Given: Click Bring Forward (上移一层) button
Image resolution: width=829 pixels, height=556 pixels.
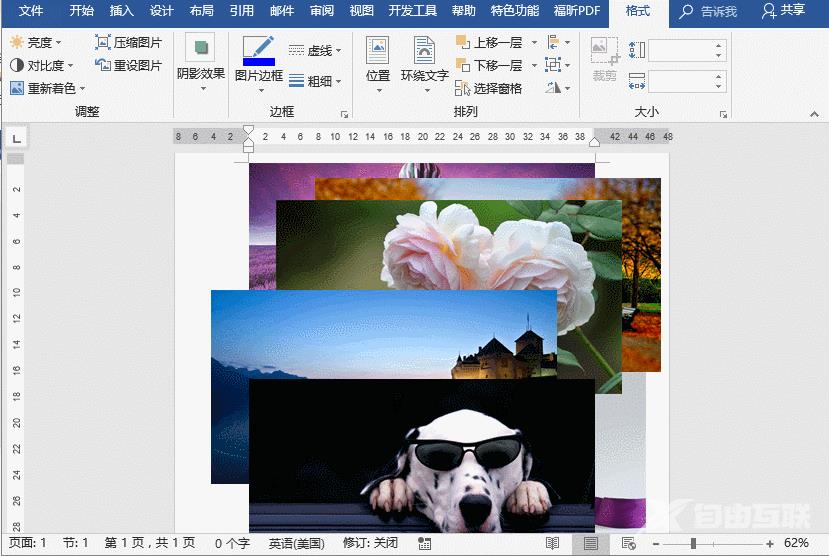Looking at the screenshot, I should click(x=489, y=43).
